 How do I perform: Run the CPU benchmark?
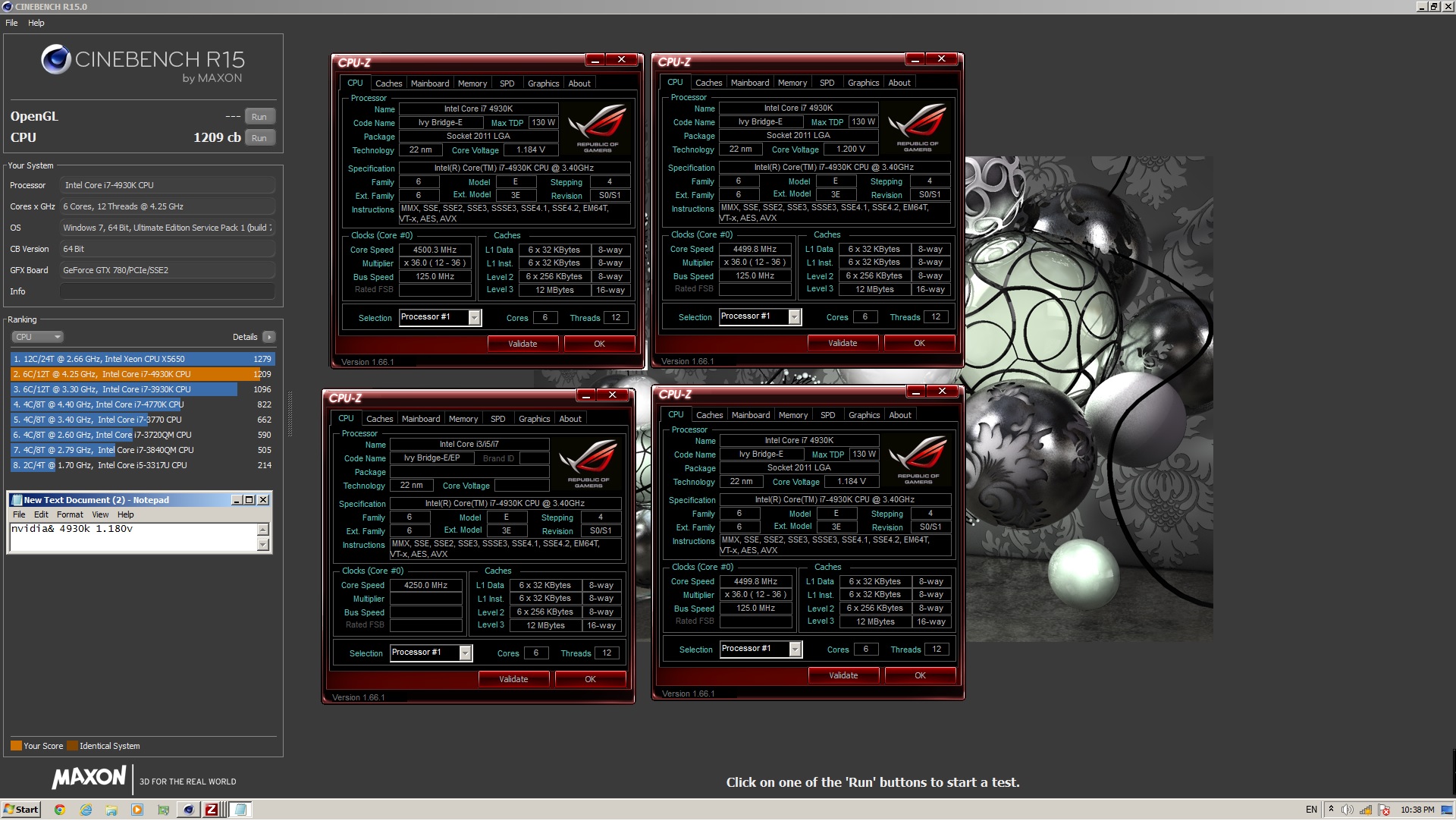[x=259, y=138]
